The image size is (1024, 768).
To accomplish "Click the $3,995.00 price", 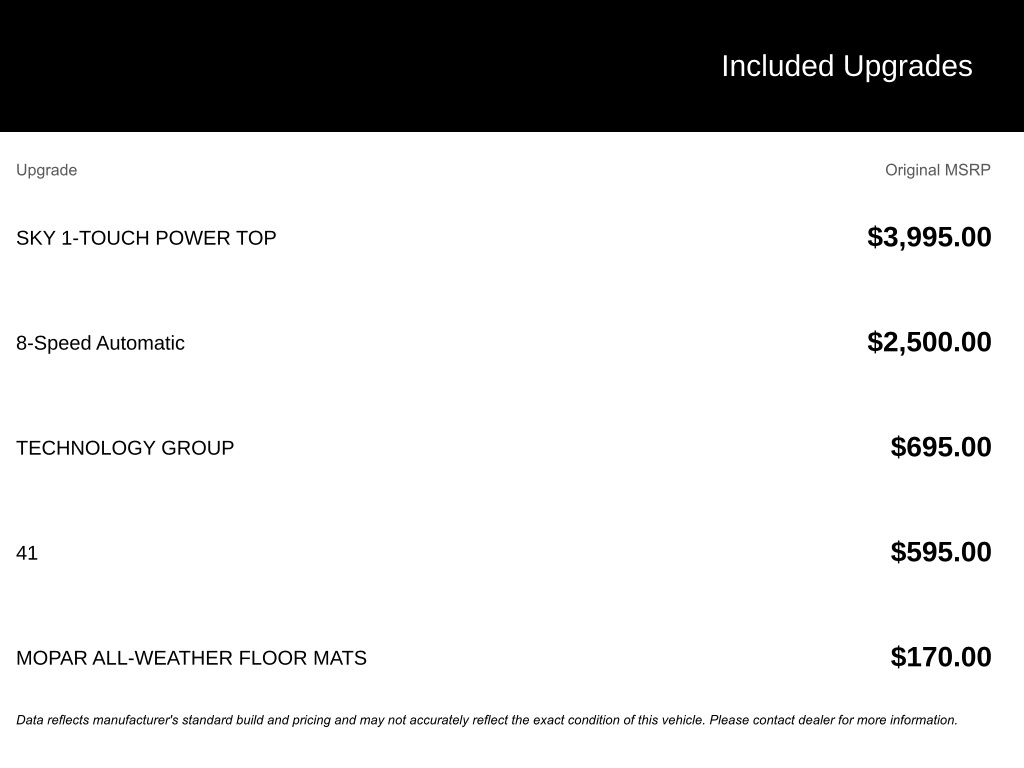I will 929,237.
